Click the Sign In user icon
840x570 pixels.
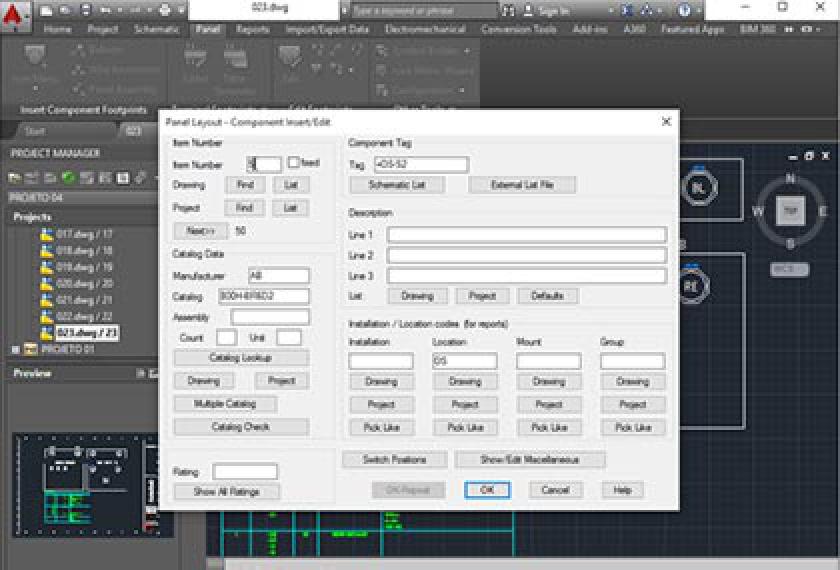click(532, 11)
